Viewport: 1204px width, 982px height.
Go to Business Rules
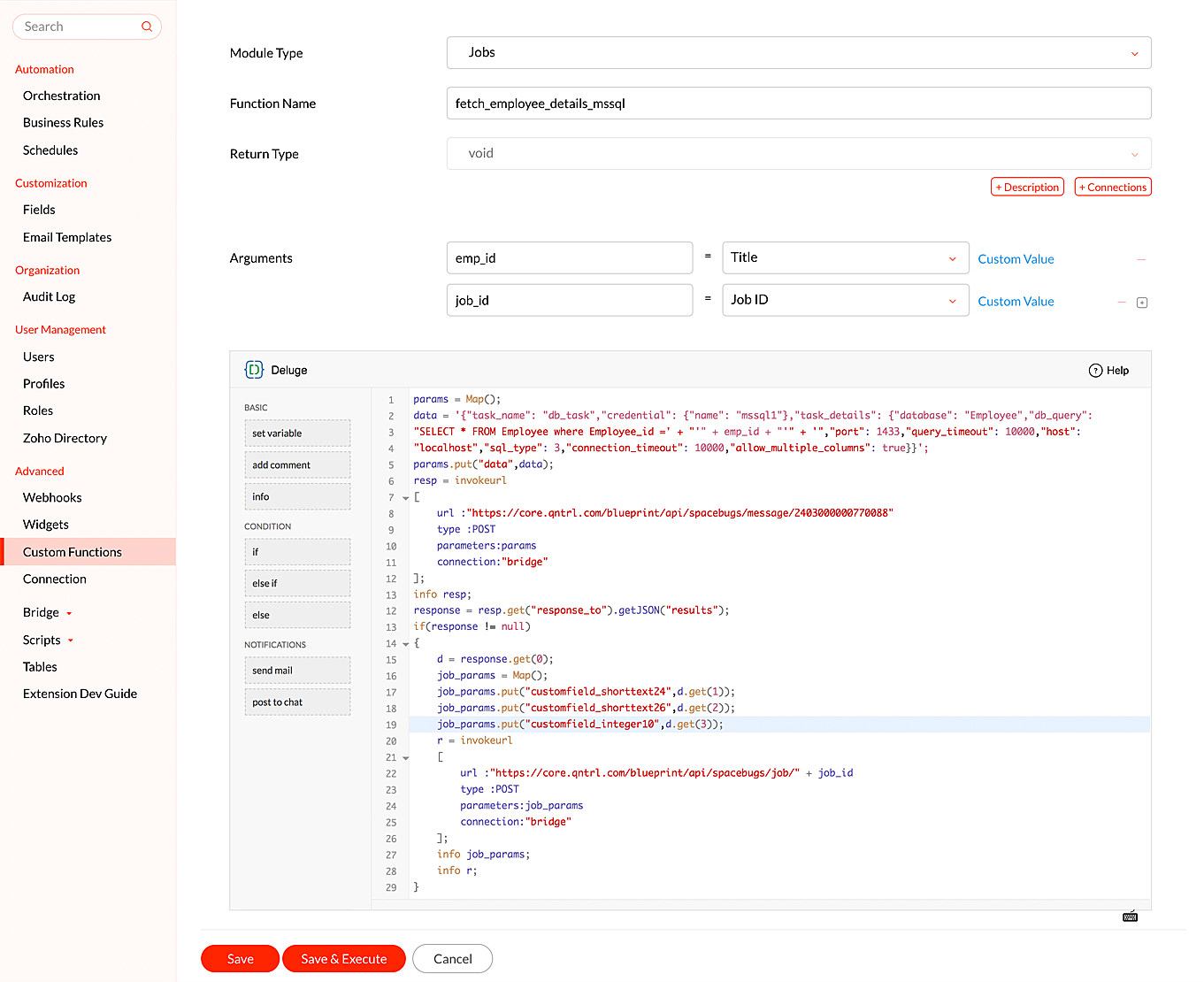point(64,123)
